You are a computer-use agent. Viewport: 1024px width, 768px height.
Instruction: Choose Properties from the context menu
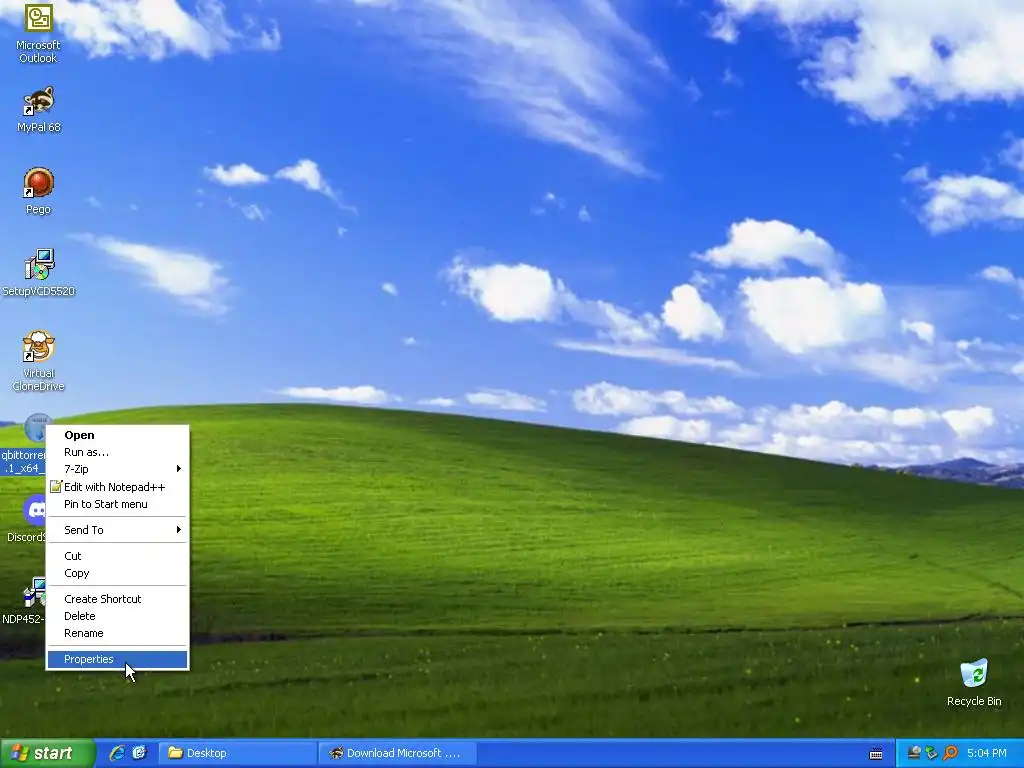coord(118,659)
